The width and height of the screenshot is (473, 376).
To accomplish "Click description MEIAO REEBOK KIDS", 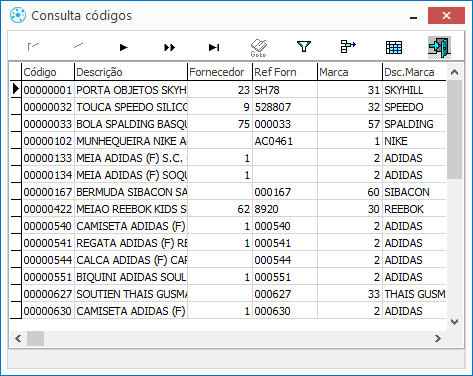I will click(x=131, y=209).
